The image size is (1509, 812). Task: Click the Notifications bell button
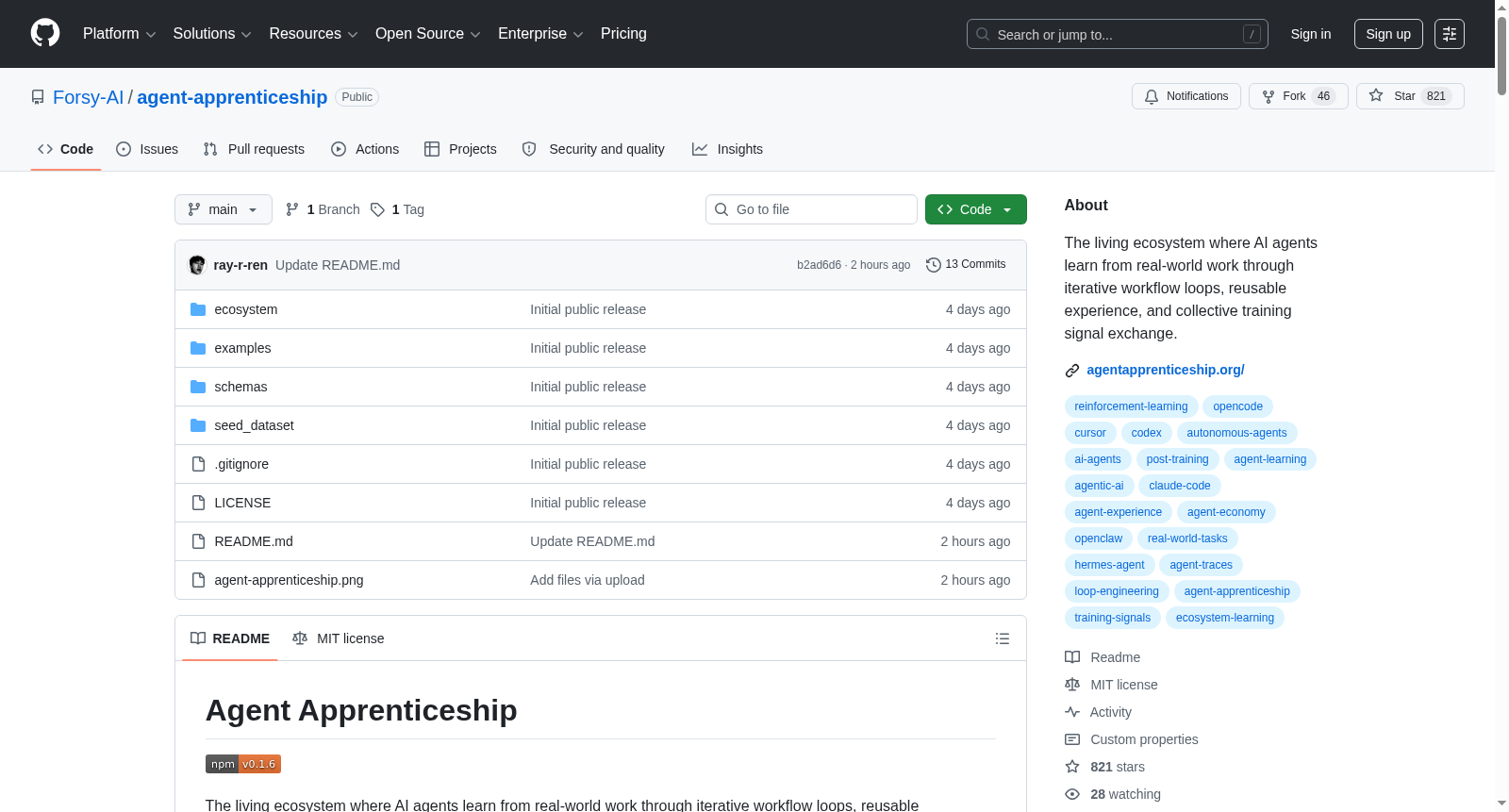coord(1186,96)
